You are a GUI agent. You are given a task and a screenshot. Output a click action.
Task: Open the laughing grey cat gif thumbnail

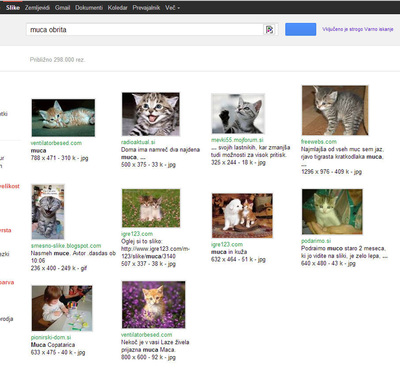tap(48, 212)
